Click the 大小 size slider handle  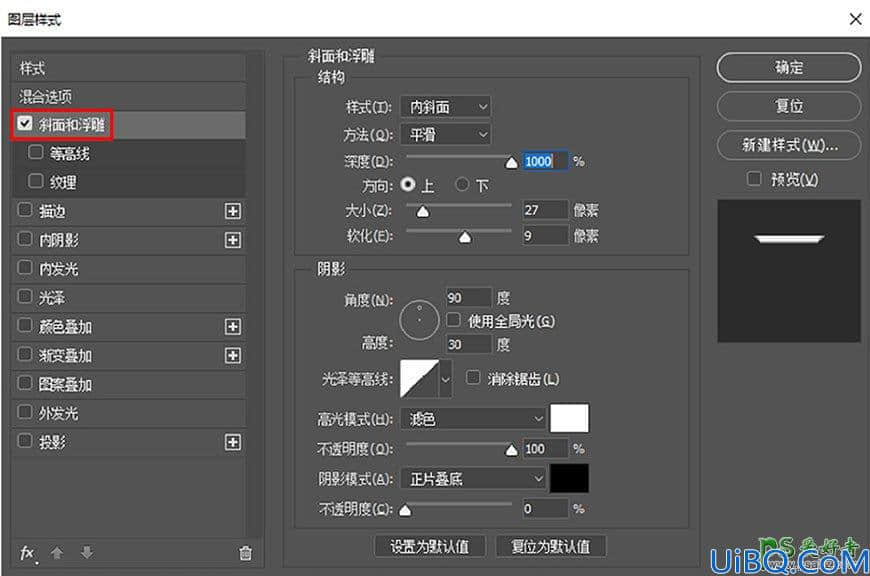click(423, 211)
